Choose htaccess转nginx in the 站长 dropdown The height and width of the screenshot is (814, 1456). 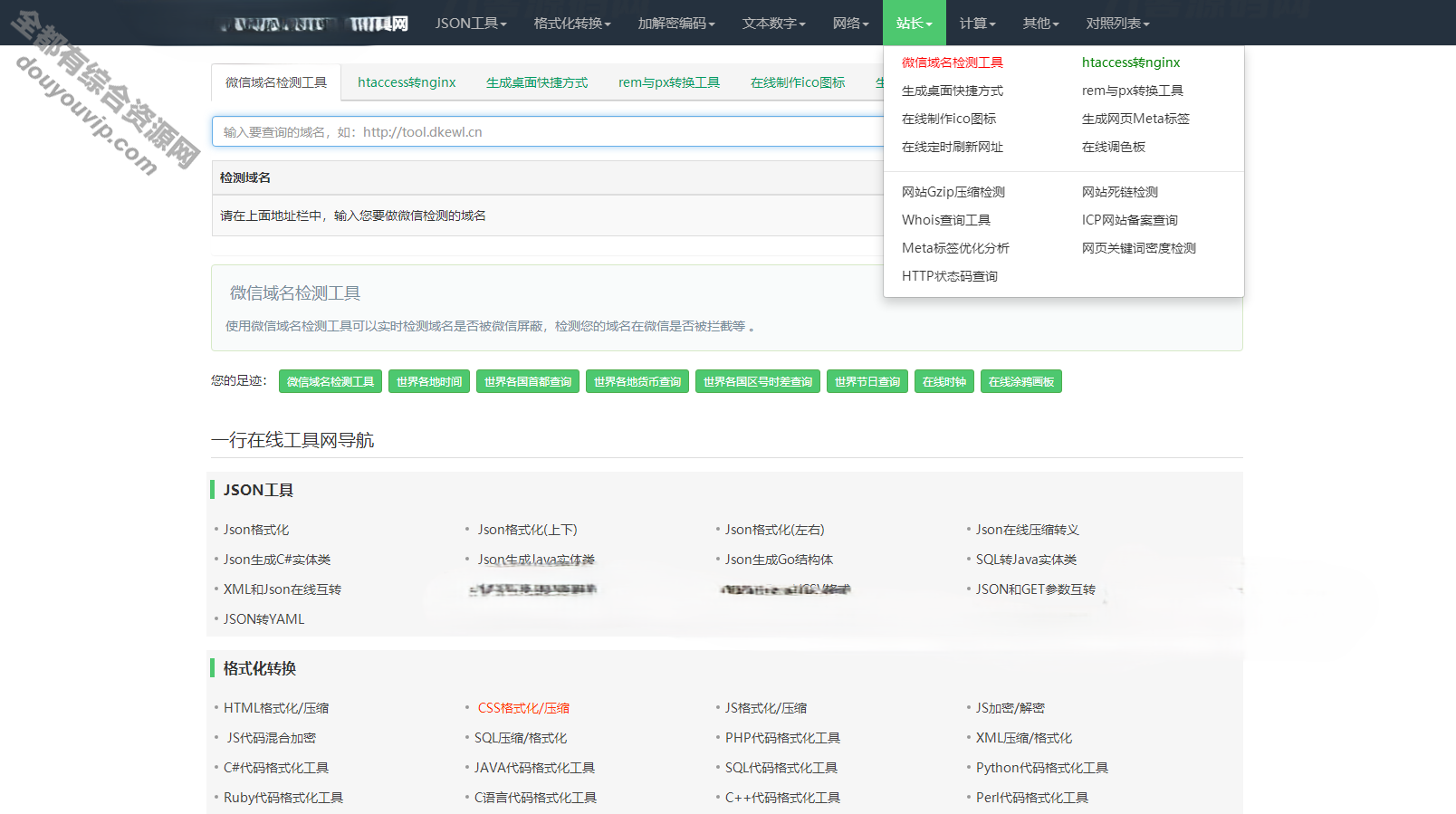1131,62
